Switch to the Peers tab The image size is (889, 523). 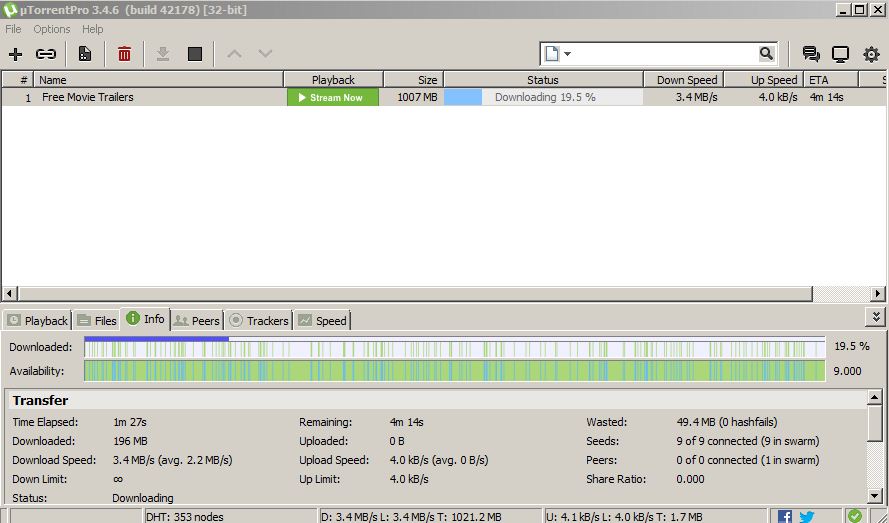tap(197, 320)
